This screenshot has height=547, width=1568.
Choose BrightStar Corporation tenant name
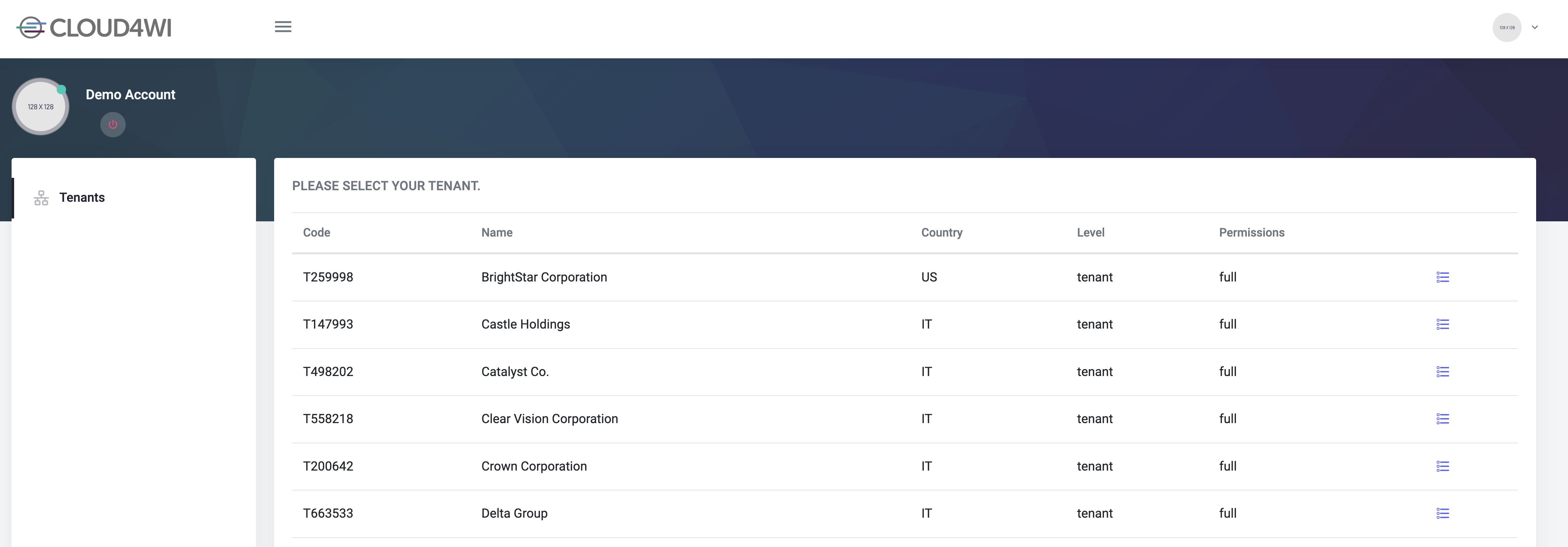pos(544,277)
